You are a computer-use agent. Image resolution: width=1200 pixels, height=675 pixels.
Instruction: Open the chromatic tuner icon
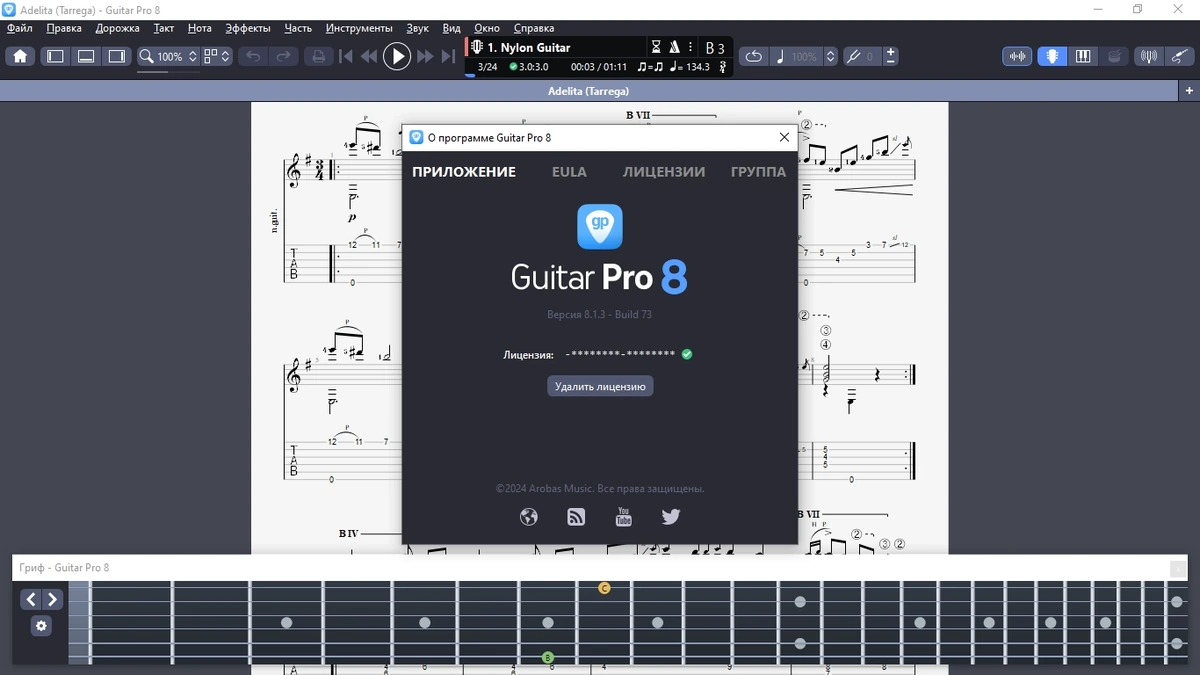(x=1149, y=57)
